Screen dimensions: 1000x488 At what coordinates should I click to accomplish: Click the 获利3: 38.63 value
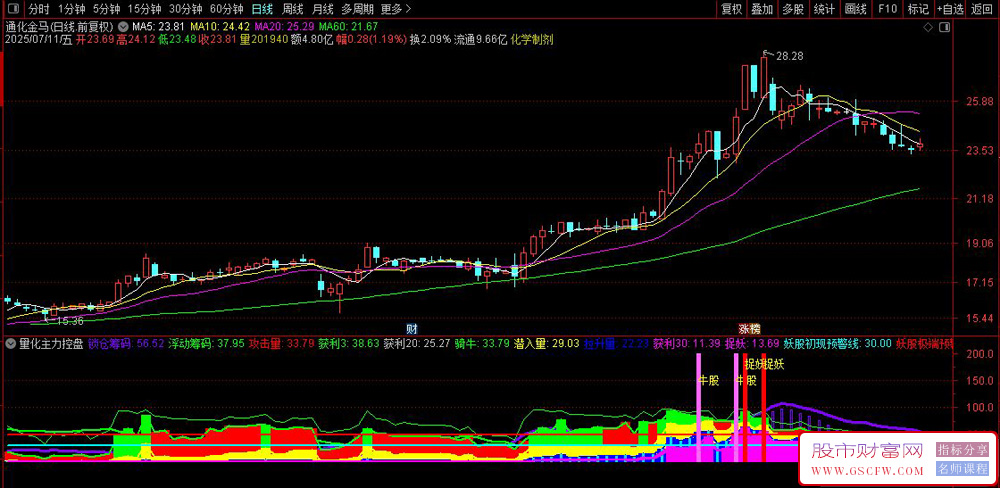(348, 344)
